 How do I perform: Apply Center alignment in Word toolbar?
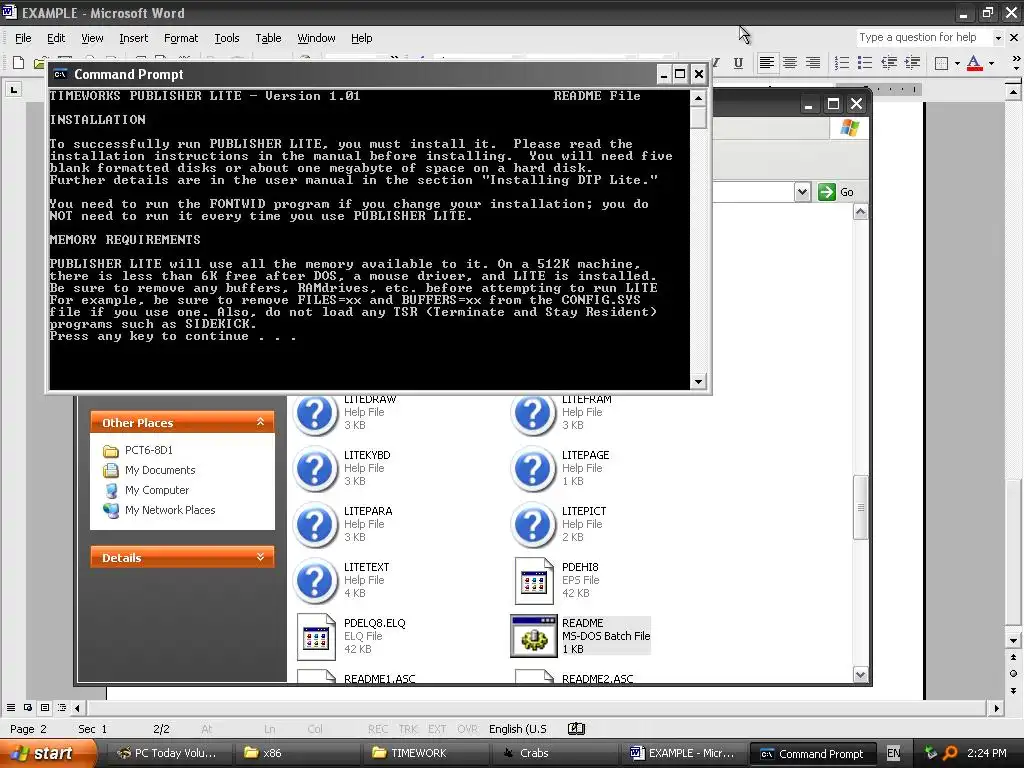[x=790, y=63]
